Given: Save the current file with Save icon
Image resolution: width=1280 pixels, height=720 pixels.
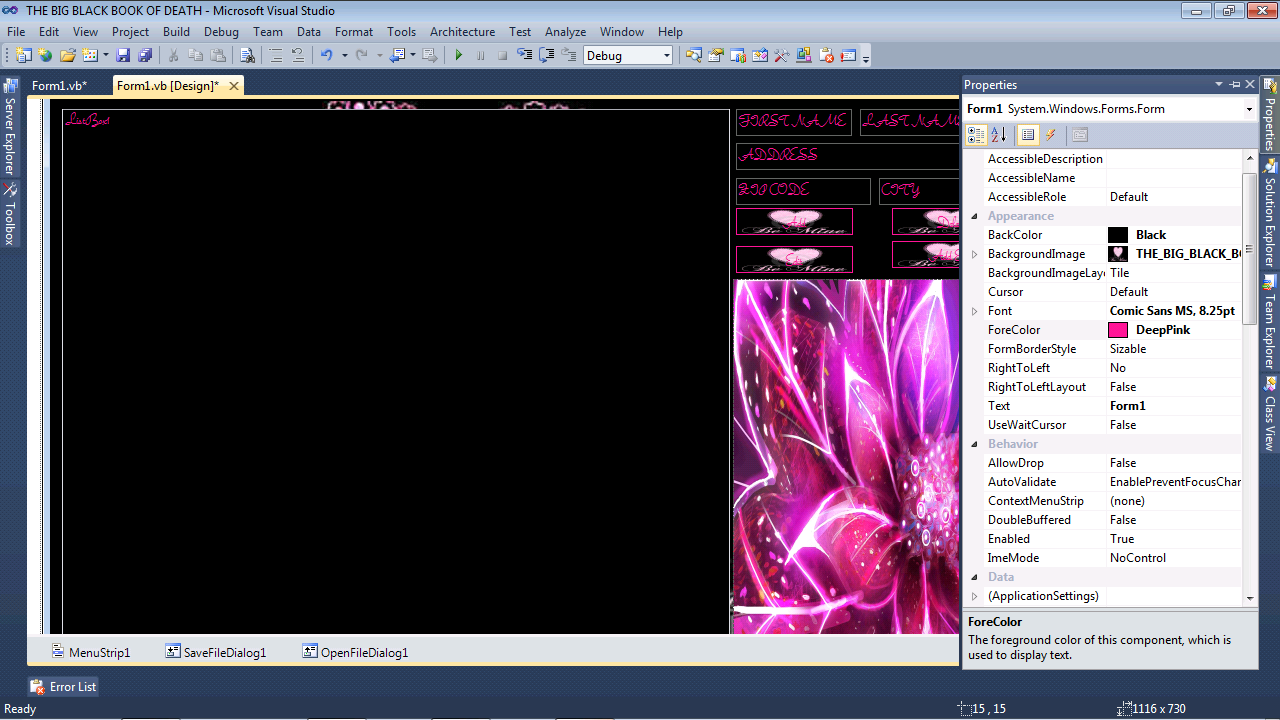Looking at the screenshot, I should (x=123, y=56).
